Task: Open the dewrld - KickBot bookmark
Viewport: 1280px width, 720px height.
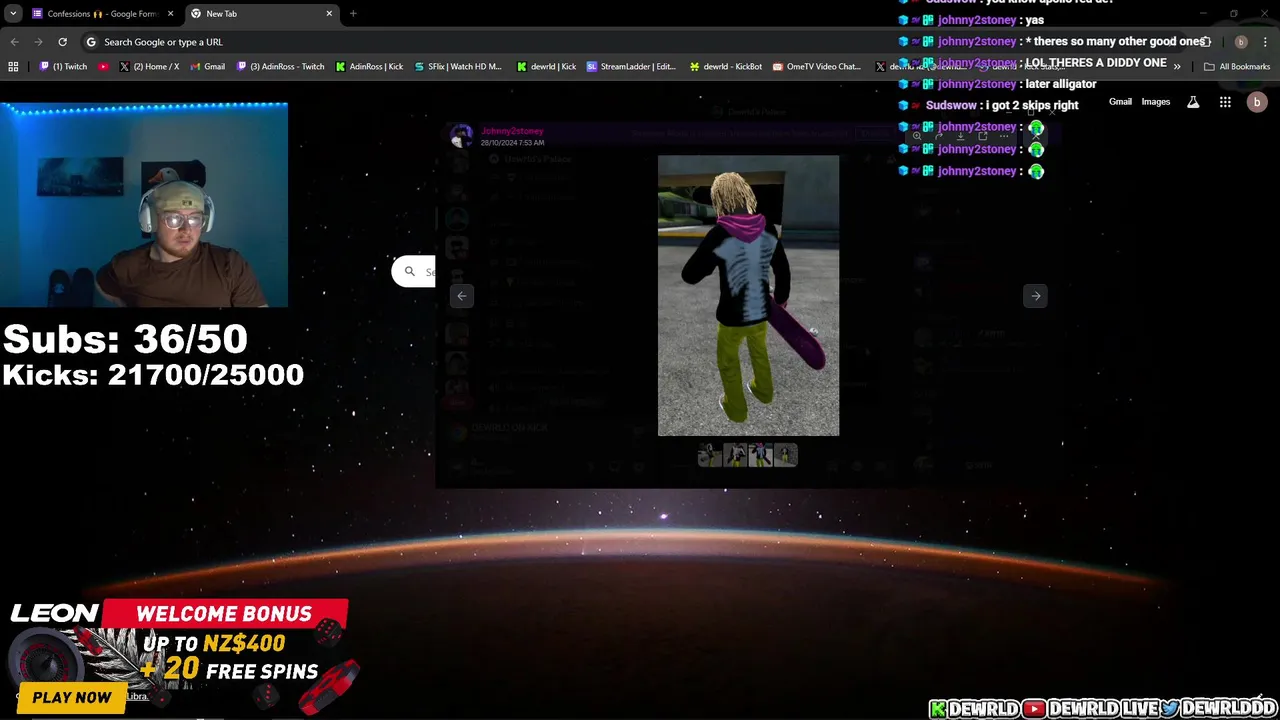Action: click(726, 67)
